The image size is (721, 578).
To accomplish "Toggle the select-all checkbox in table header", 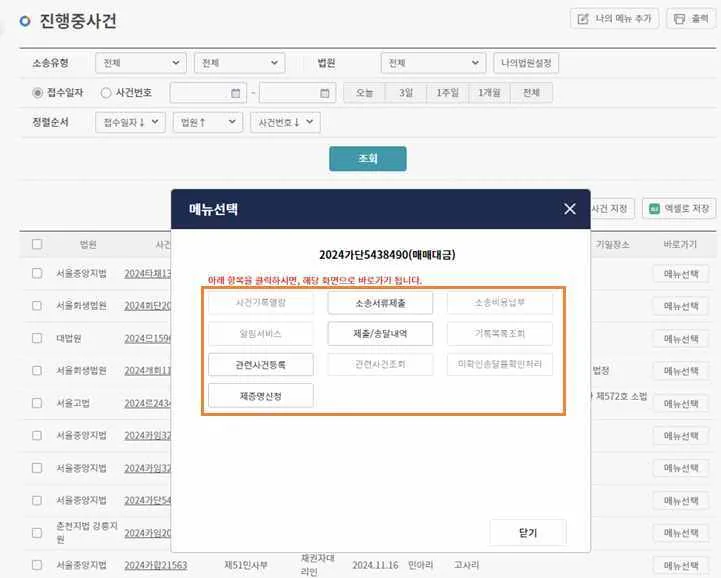I will [37, 244].
